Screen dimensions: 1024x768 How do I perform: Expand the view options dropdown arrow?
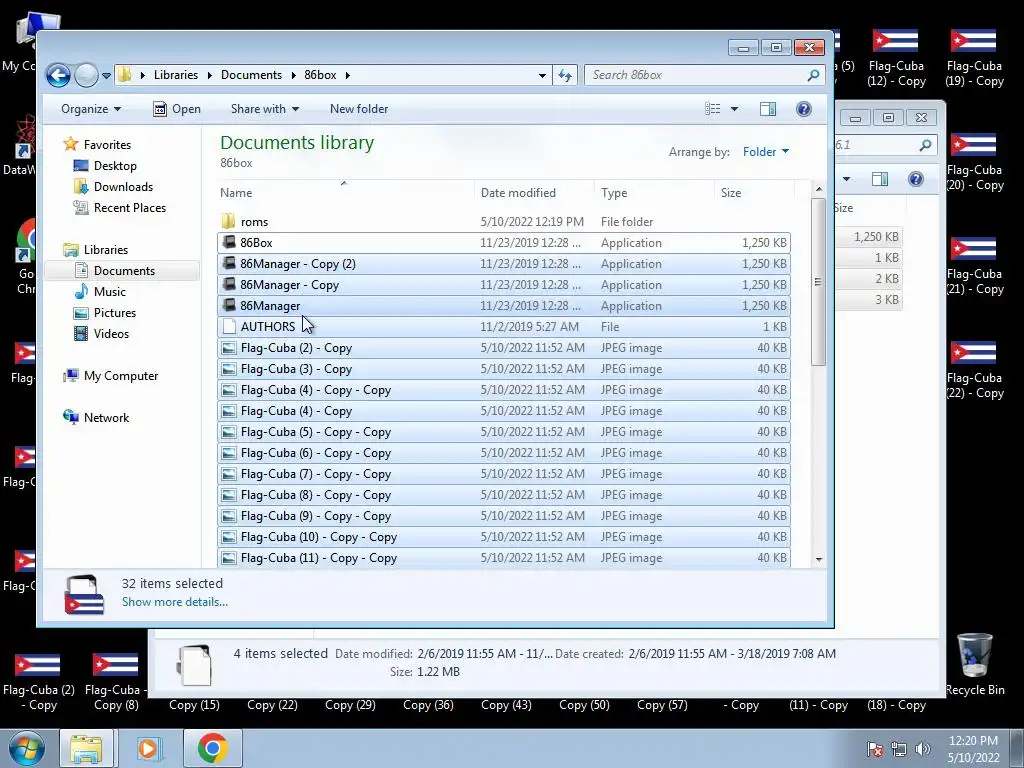[x=734, y=109]
